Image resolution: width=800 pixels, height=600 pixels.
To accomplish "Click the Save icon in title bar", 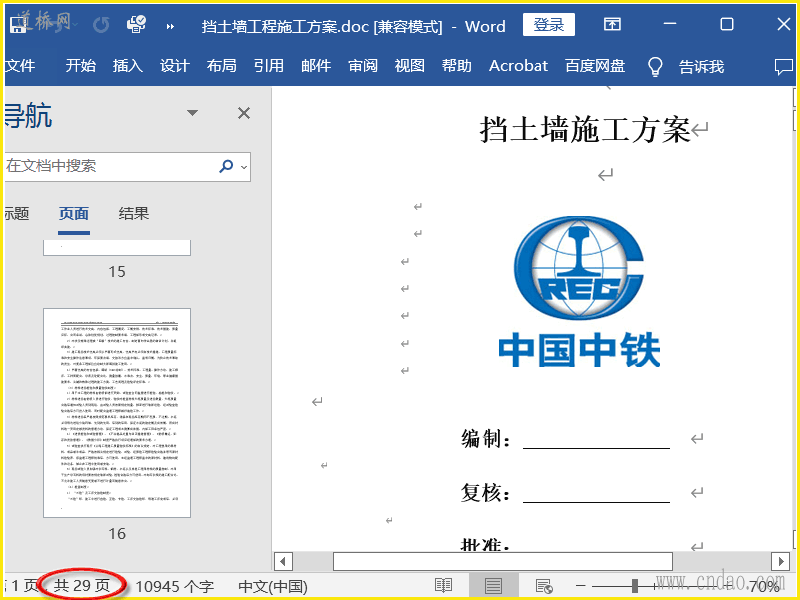I will (x=18, y=24).
